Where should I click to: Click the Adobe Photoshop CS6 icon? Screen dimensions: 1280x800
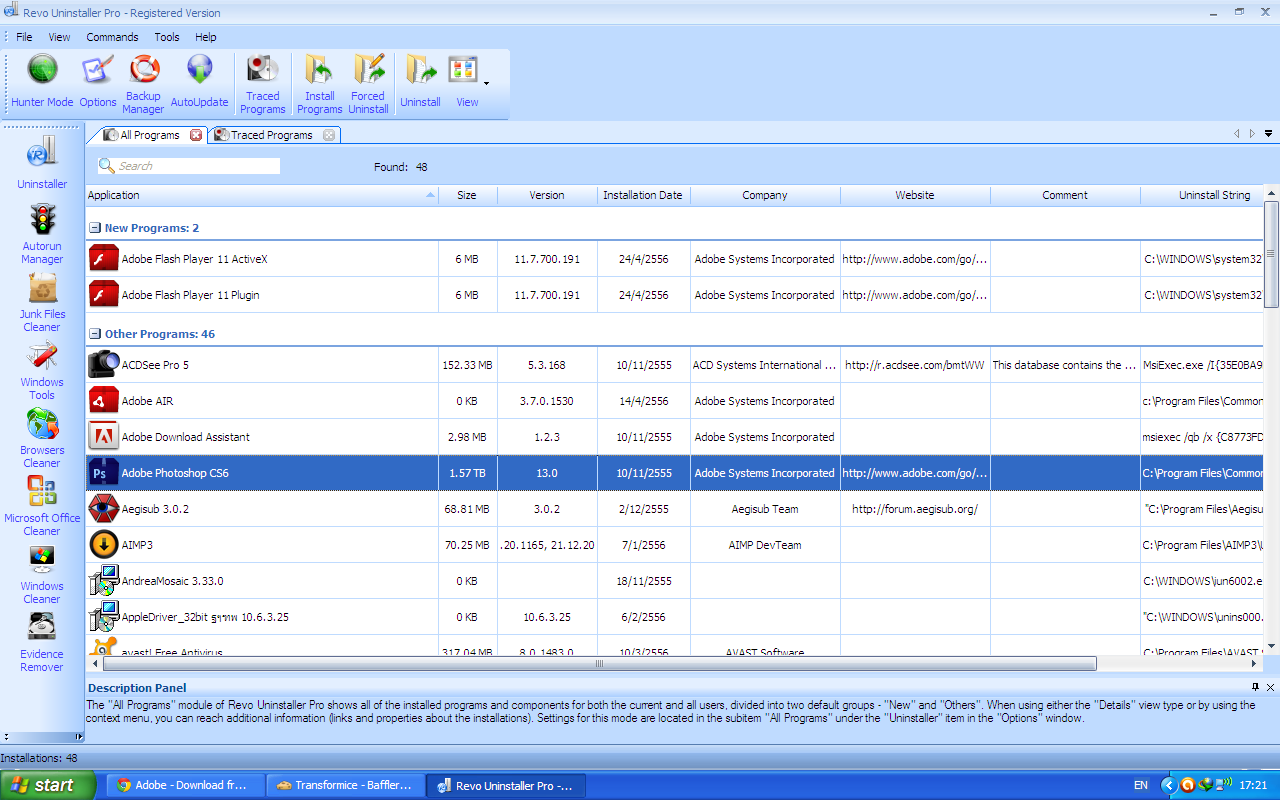[104, 473]
